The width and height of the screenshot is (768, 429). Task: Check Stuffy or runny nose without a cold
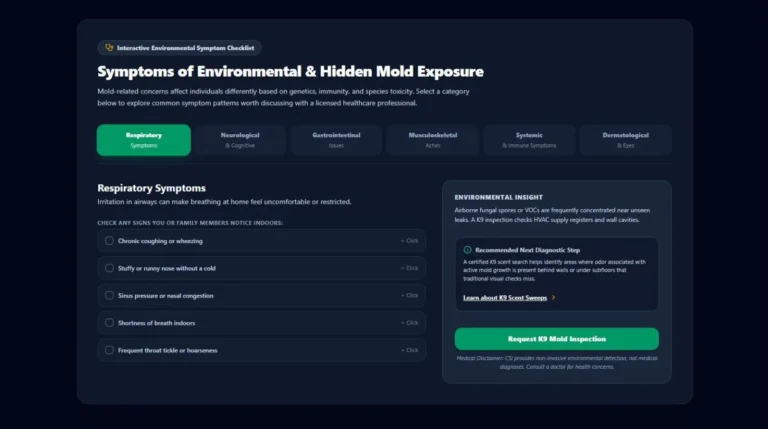(x=109, y=268)
